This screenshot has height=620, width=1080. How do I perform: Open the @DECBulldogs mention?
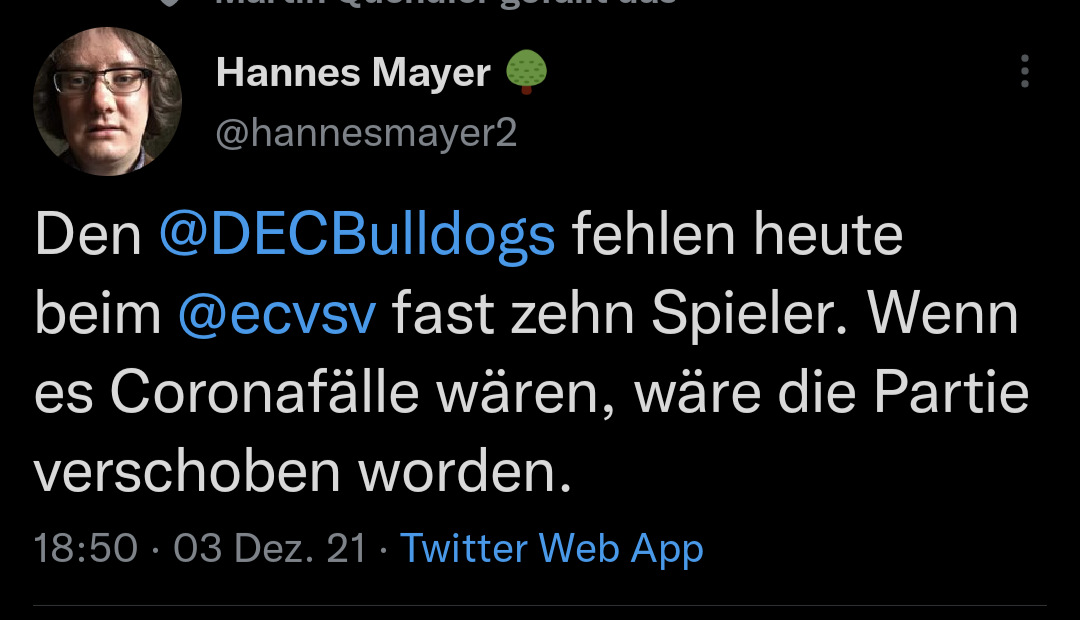(357, 236)
